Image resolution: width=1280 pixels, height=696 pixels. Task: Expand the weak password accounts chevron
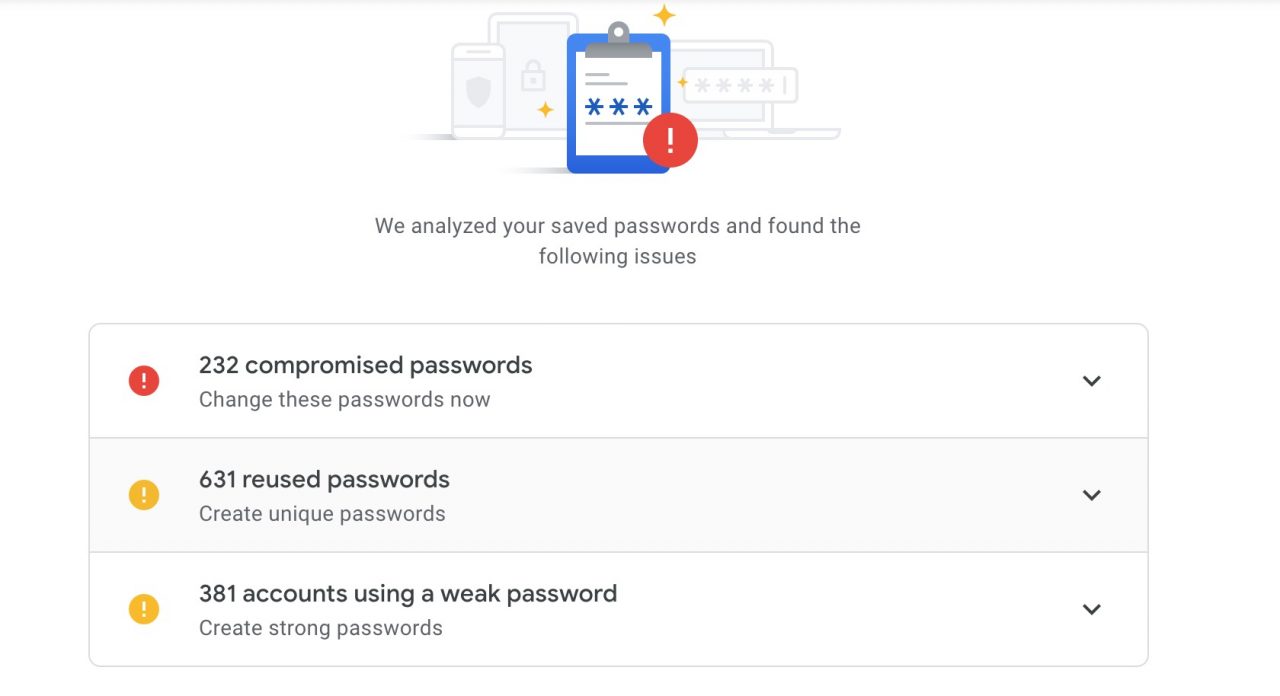coord(1092,609)
